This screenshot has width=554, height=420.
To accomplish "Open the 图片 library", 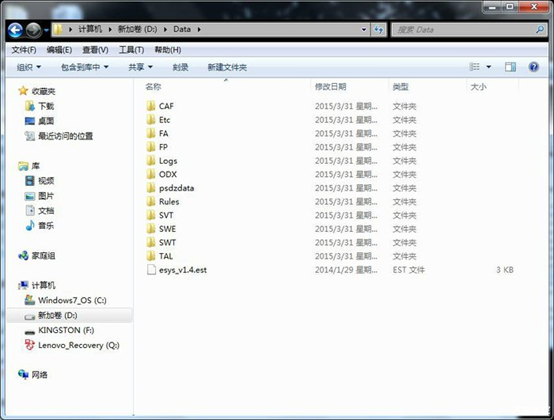I will 46,196.
